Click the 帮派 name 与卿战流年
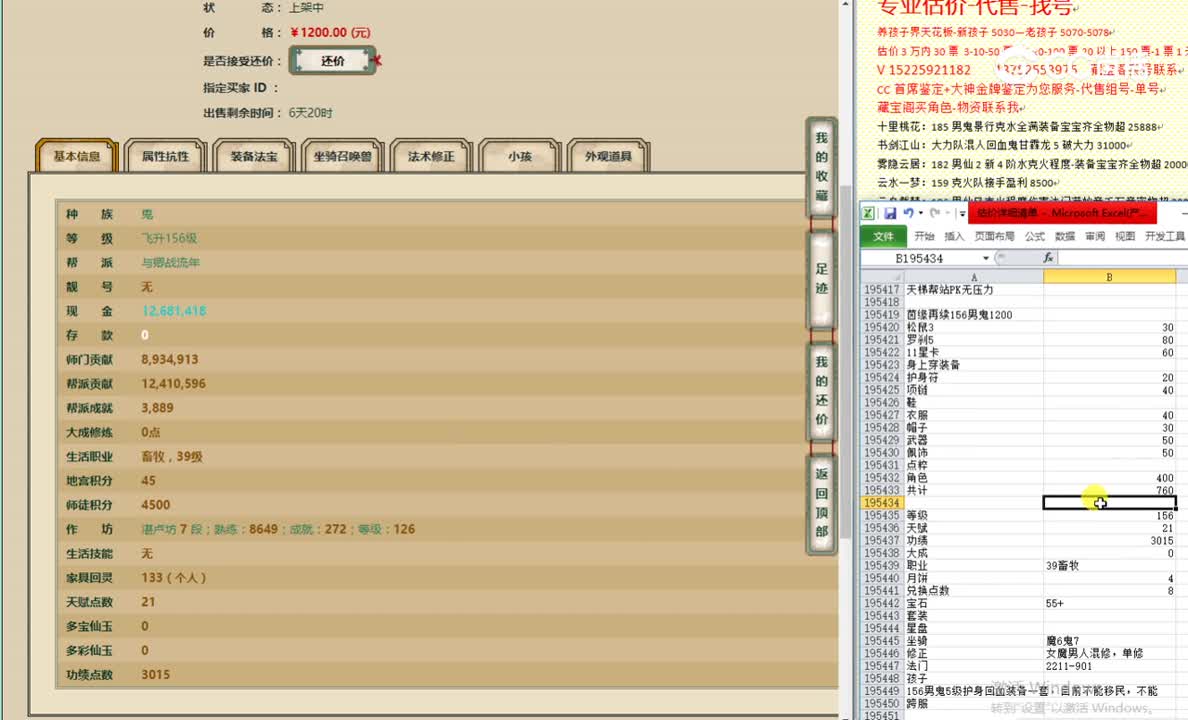This screenshot has height=720, width=1188. pyautogui.click(x=170, y=262)
